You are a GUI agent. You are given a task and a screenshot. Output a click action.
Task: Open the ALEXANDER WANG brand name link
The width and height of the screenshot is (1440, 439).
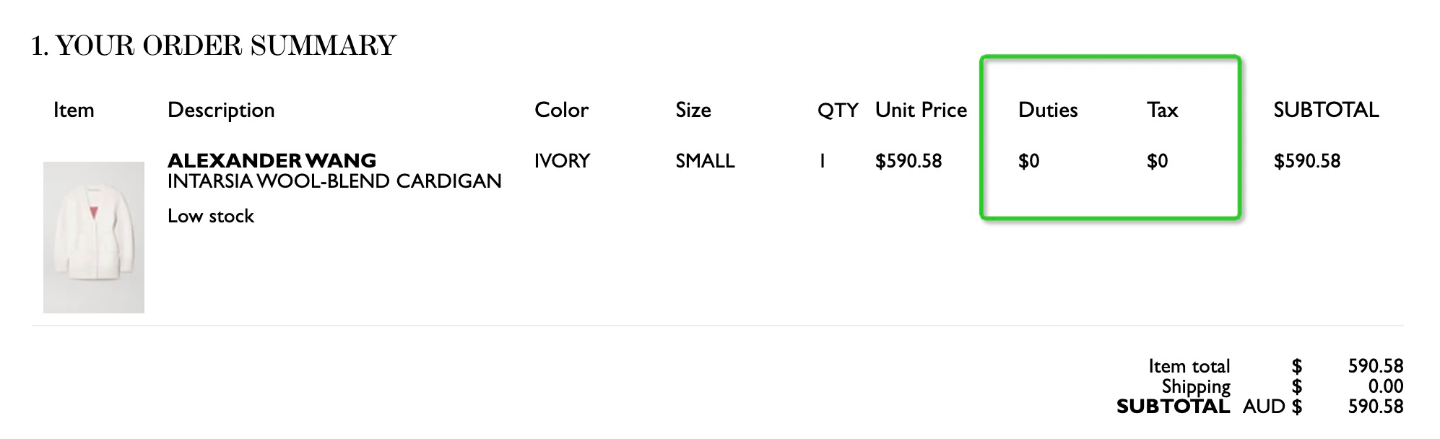[x=272, y=161]
